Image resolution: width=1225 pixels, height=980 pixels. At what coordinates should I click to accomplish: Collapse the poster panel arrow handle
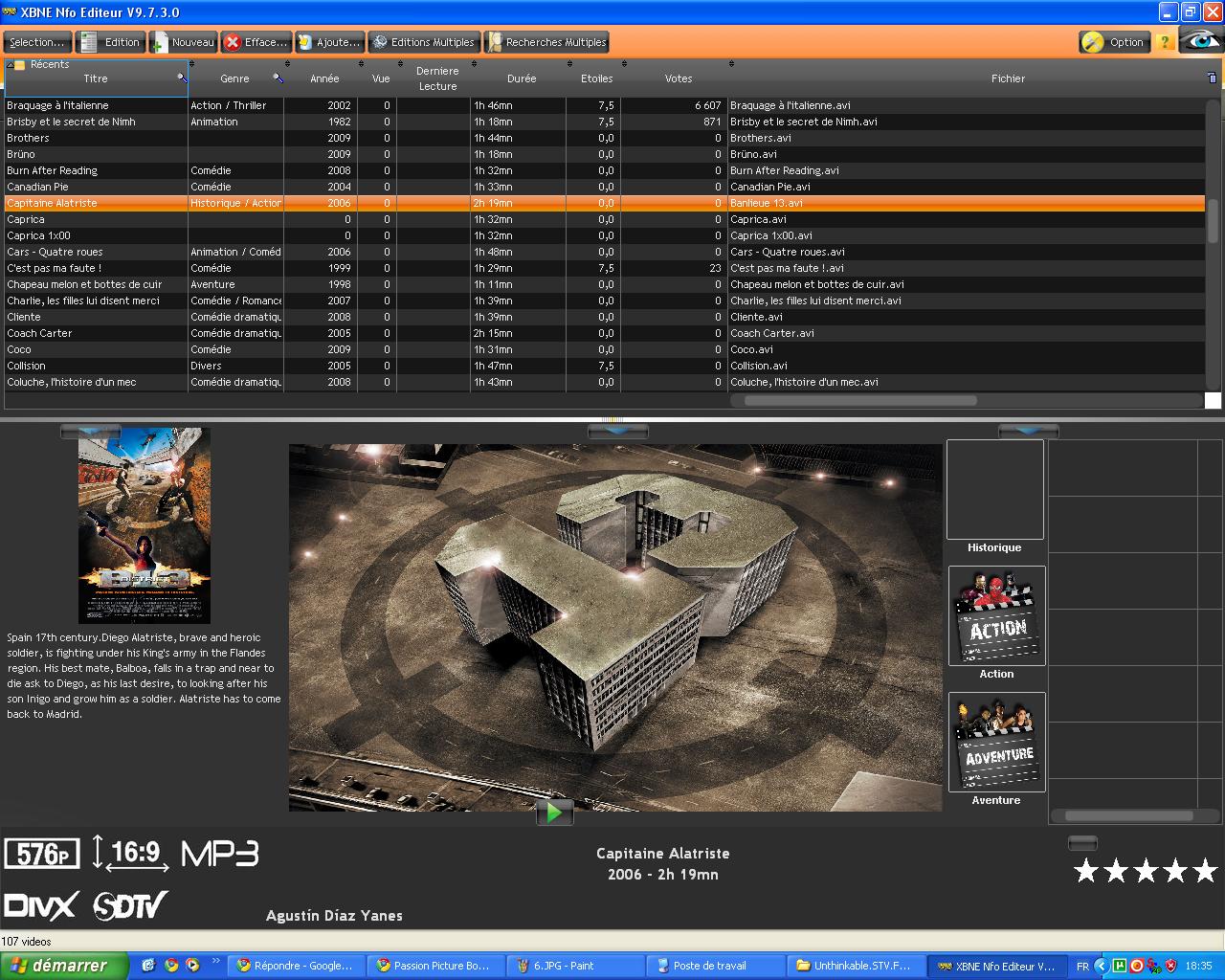click(90, 432)
